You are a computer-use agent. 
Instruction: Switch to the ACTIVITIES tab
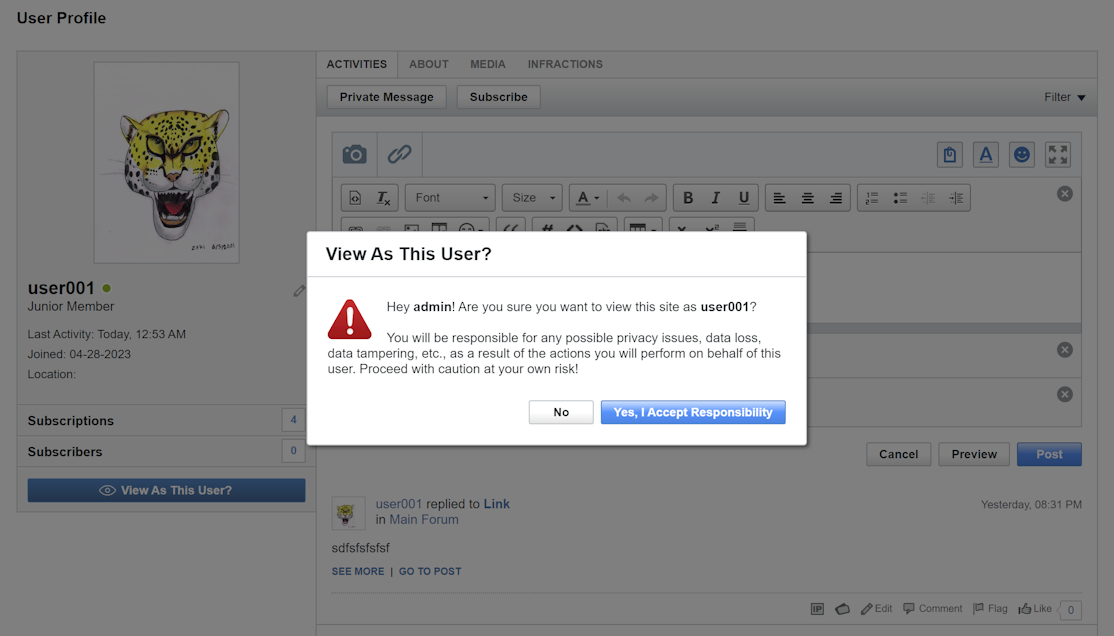357,64
